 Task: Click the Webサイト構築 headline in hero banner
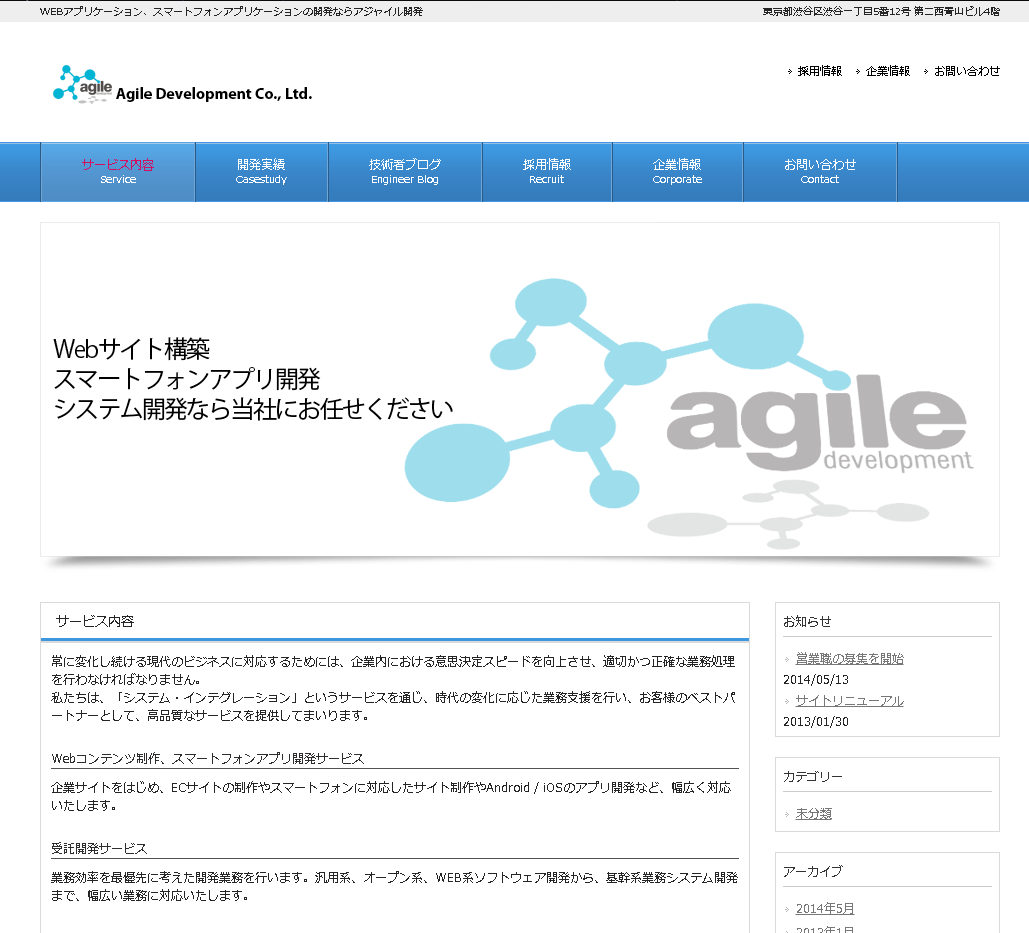tap(131, 349)
